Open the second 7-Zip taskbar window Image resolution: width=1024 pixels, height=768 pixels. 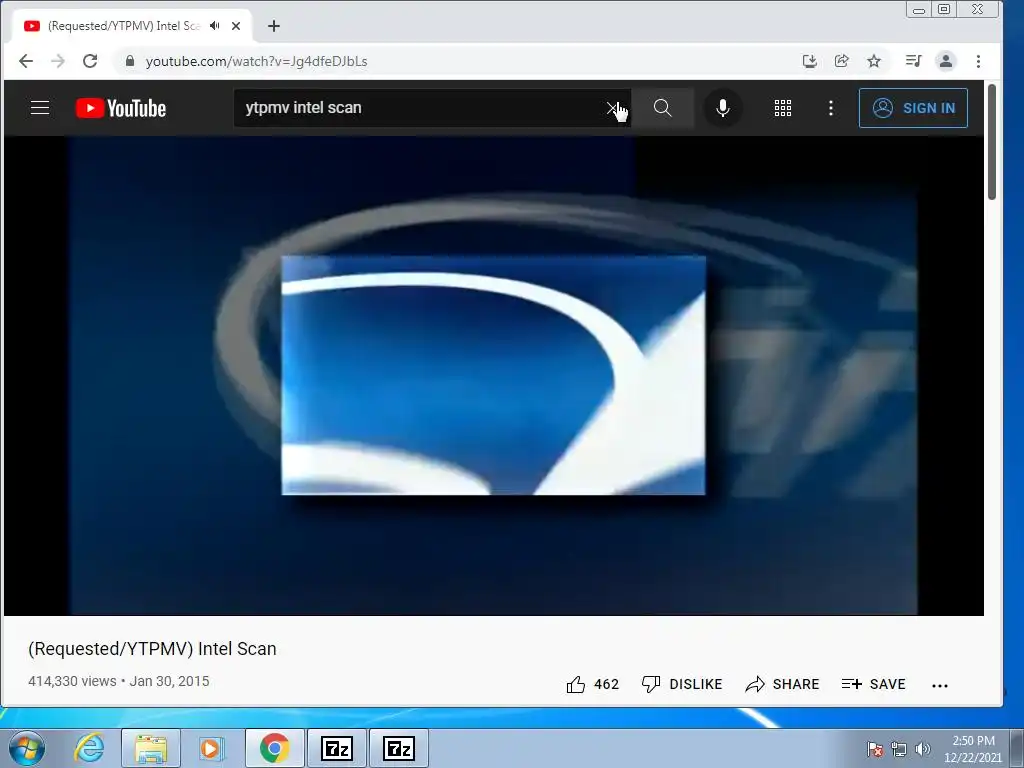(399, 748)
